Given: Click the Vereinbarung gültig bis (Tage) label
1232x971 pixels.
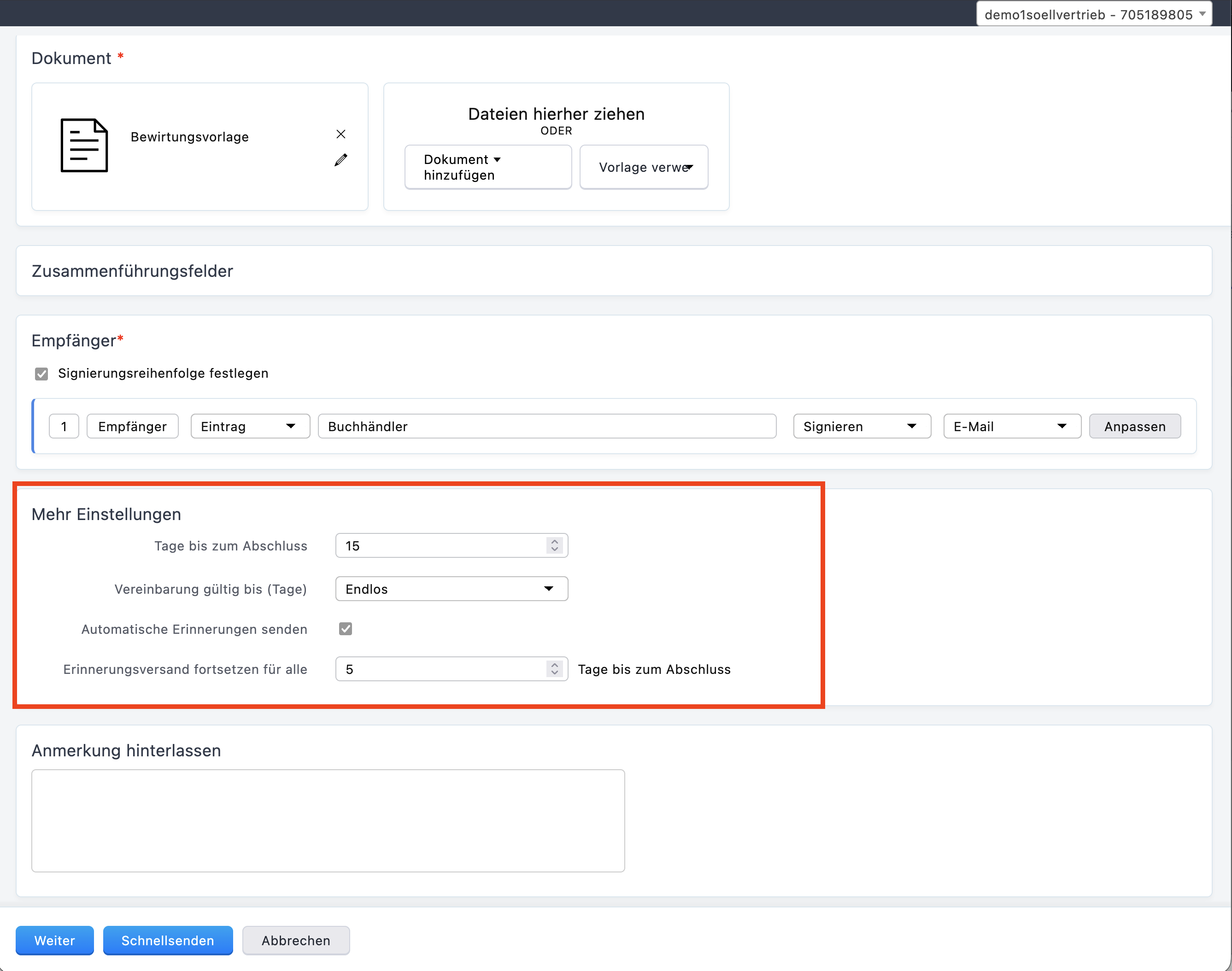Looking at the screenshot, I should click(211, 589).
